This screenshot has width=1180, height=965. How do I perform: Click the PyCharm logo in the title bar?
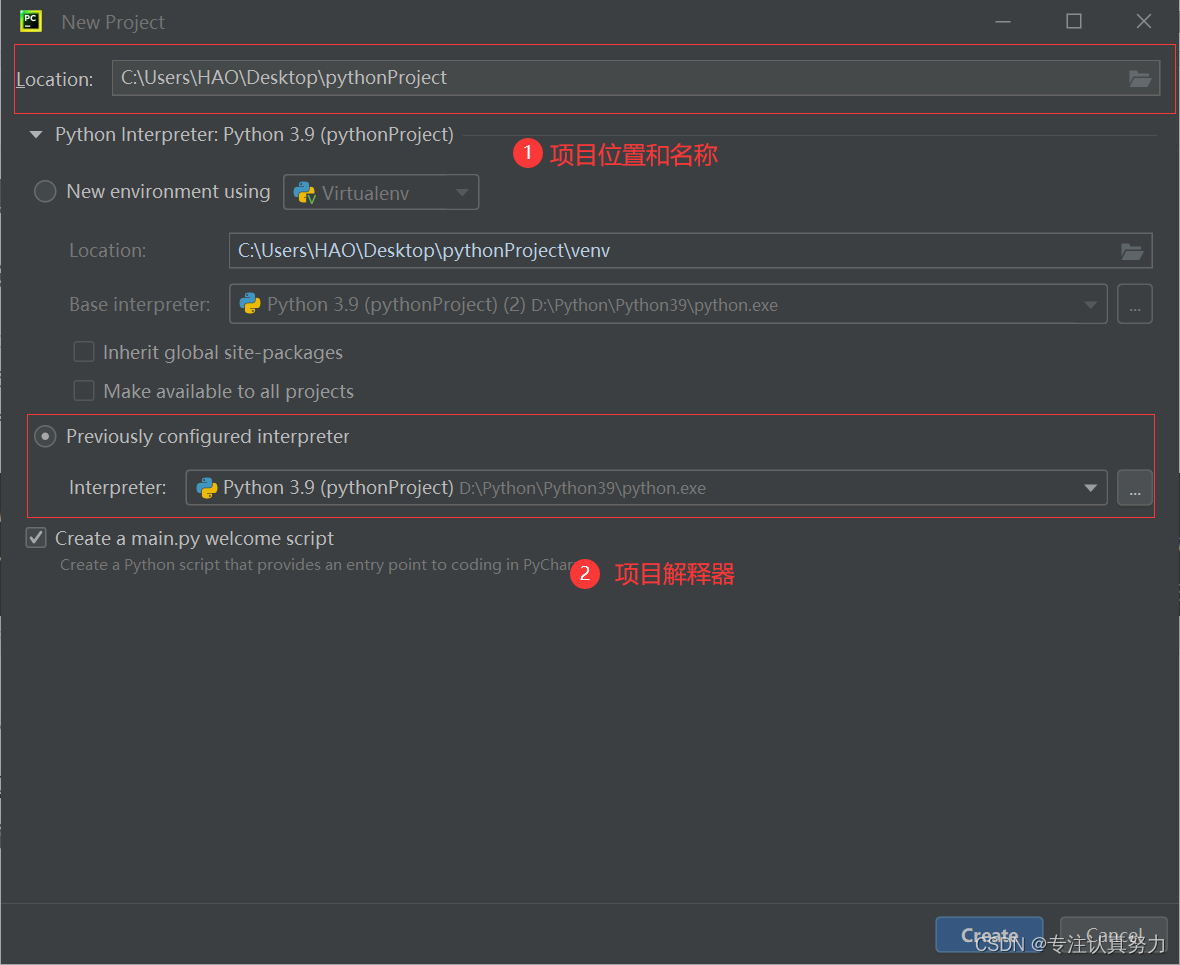31,21
